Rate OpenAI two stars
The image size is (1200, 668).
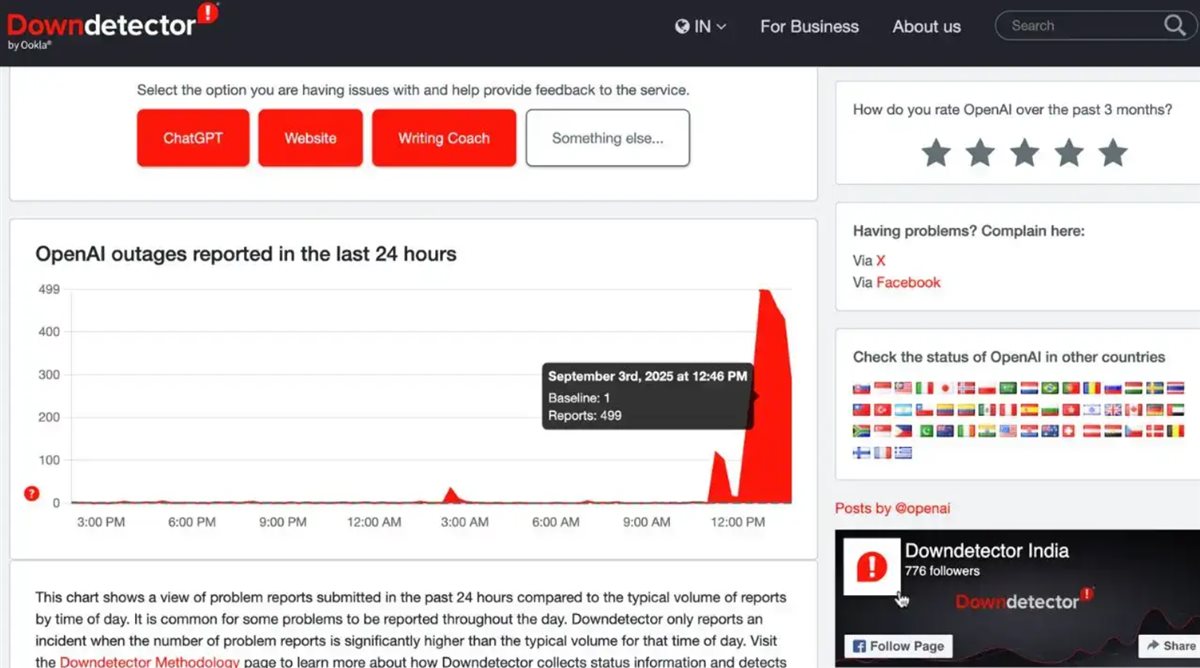click(980, 153)
